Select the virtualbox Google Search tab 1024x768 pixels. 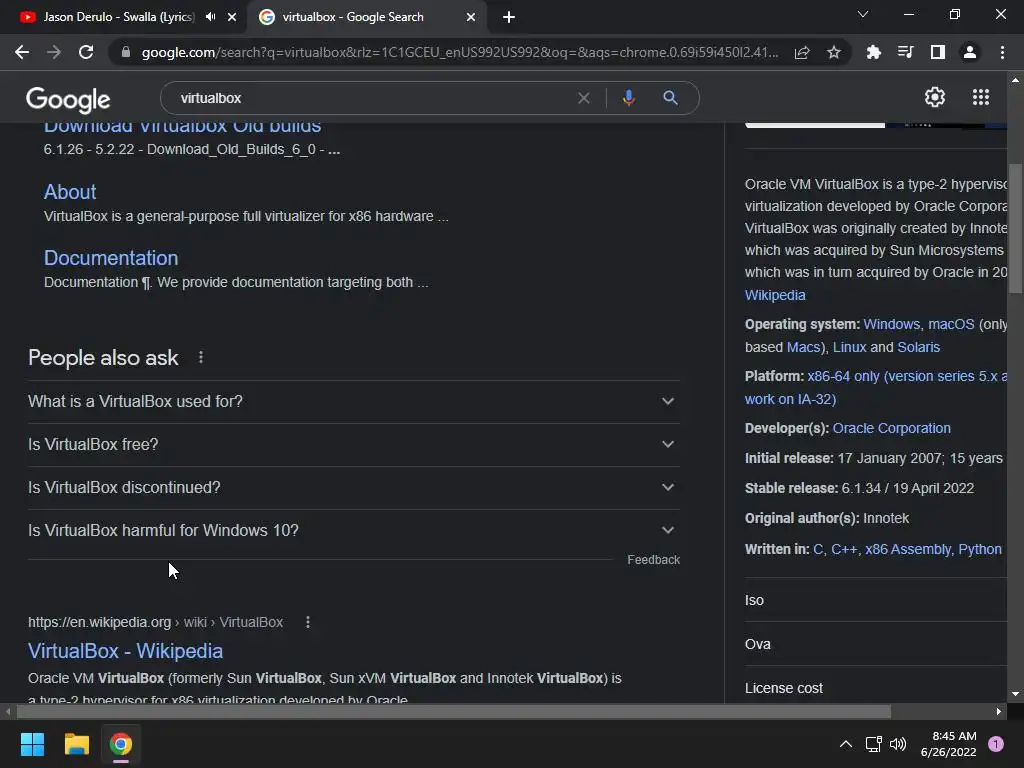(x=367, y=17)
